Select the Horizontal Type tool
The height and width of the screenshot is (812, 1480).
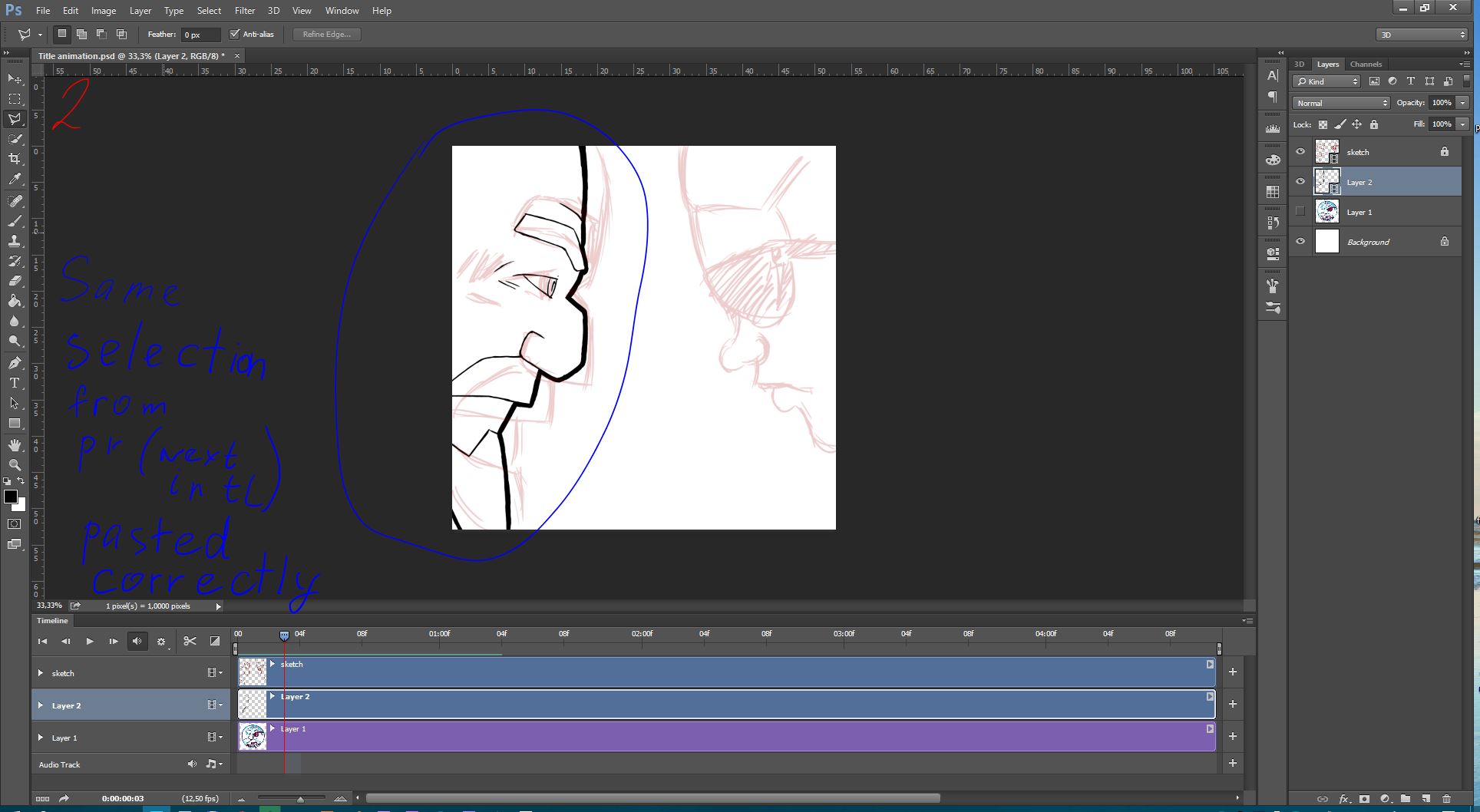15,383
